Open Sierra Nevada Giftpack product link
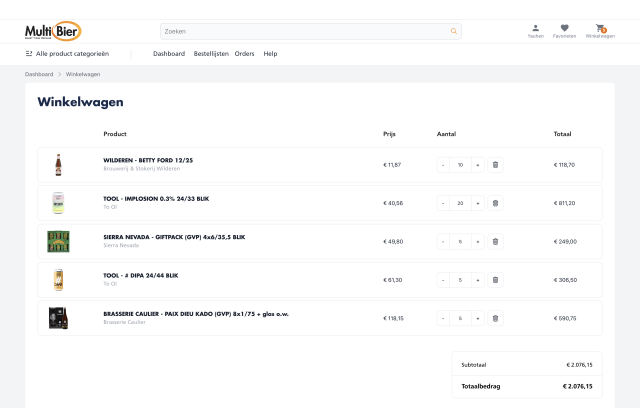Screen dimensions: 640x408 click(174, 237)
